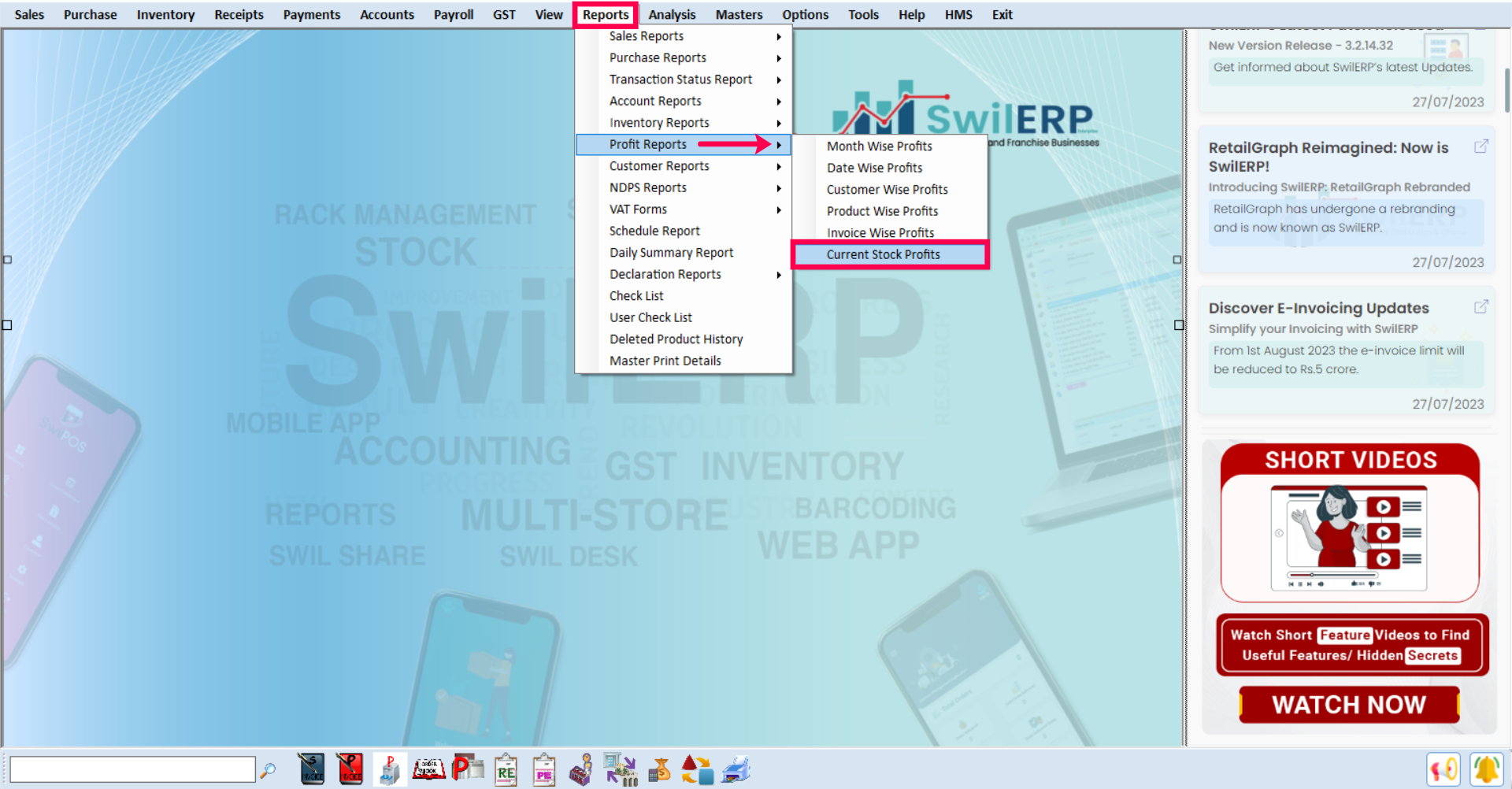Click the search input field in bottom toolbar
1512x789 pixels.
coord(132,769)
